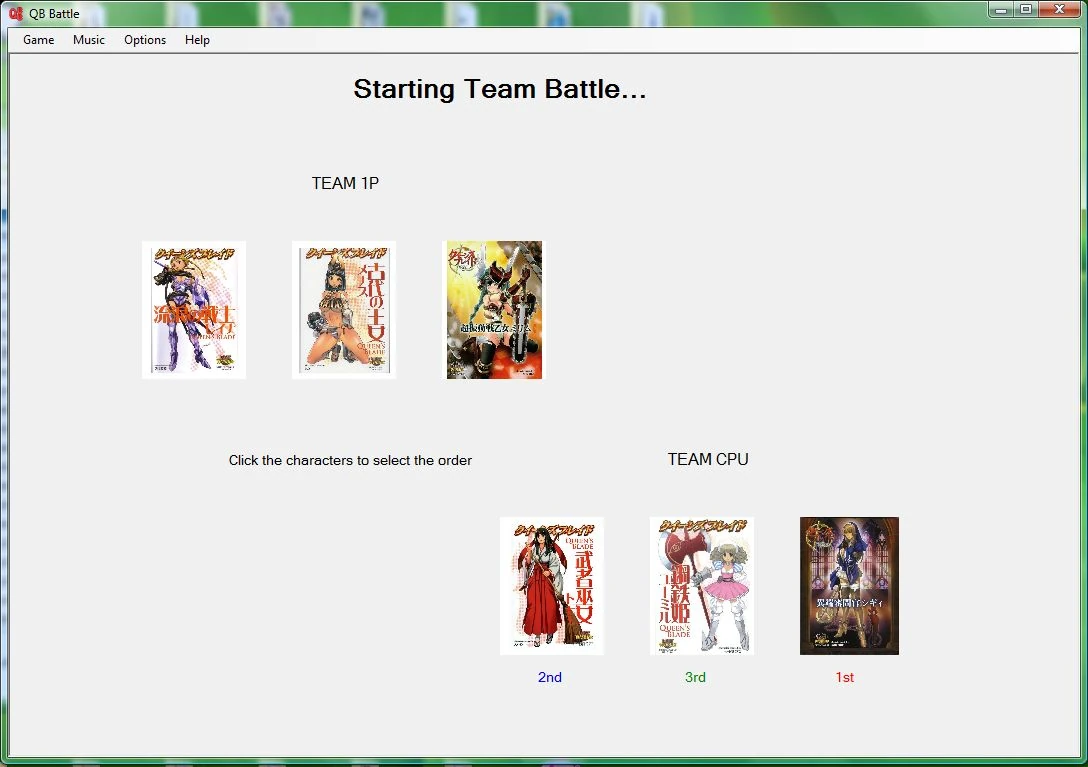The width and height of the screenshot is (1088, 767).
Task: Open the Options menu
Action: pyautogui.click(x=145, y=40)
